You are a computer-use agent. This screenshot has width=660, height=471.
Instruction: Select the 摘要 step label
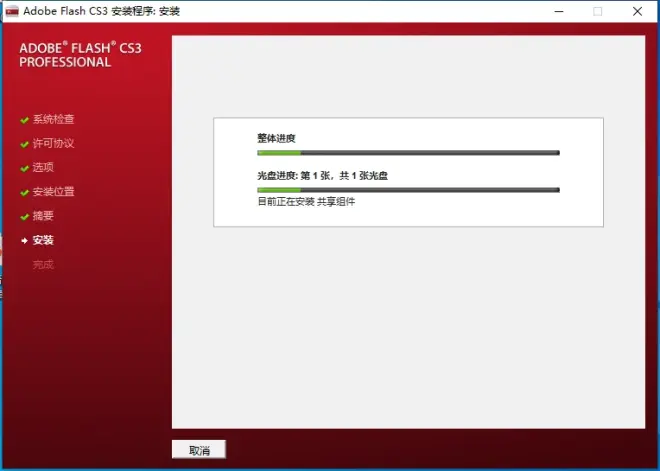(43, 216)
